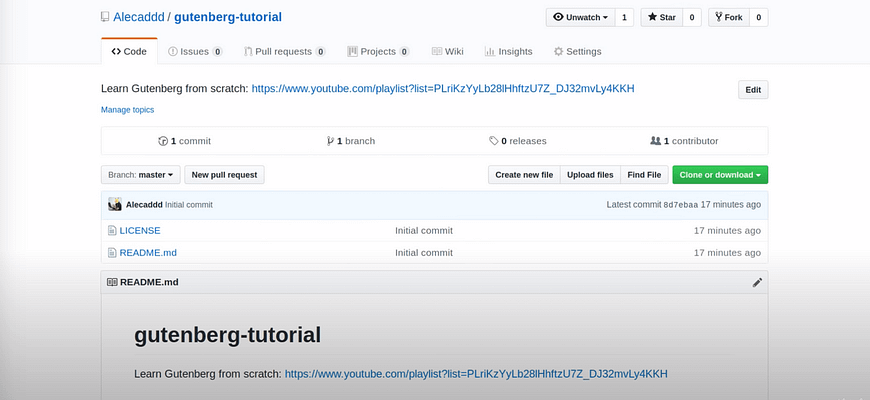The height and width of the screenshot is (400, 870).
Task: Click the gutenberg-tutorial repository name link
Action: coord(228,17)
